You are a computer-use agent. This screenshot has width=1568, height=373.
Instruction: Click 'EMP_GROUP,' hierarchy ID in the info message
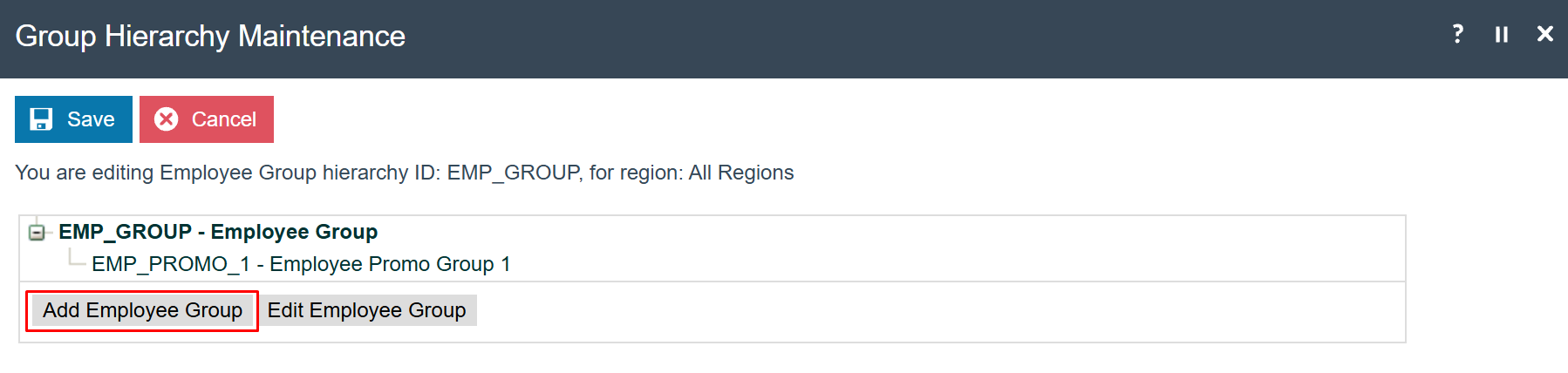pyautogui.click(x=515, y=173)
